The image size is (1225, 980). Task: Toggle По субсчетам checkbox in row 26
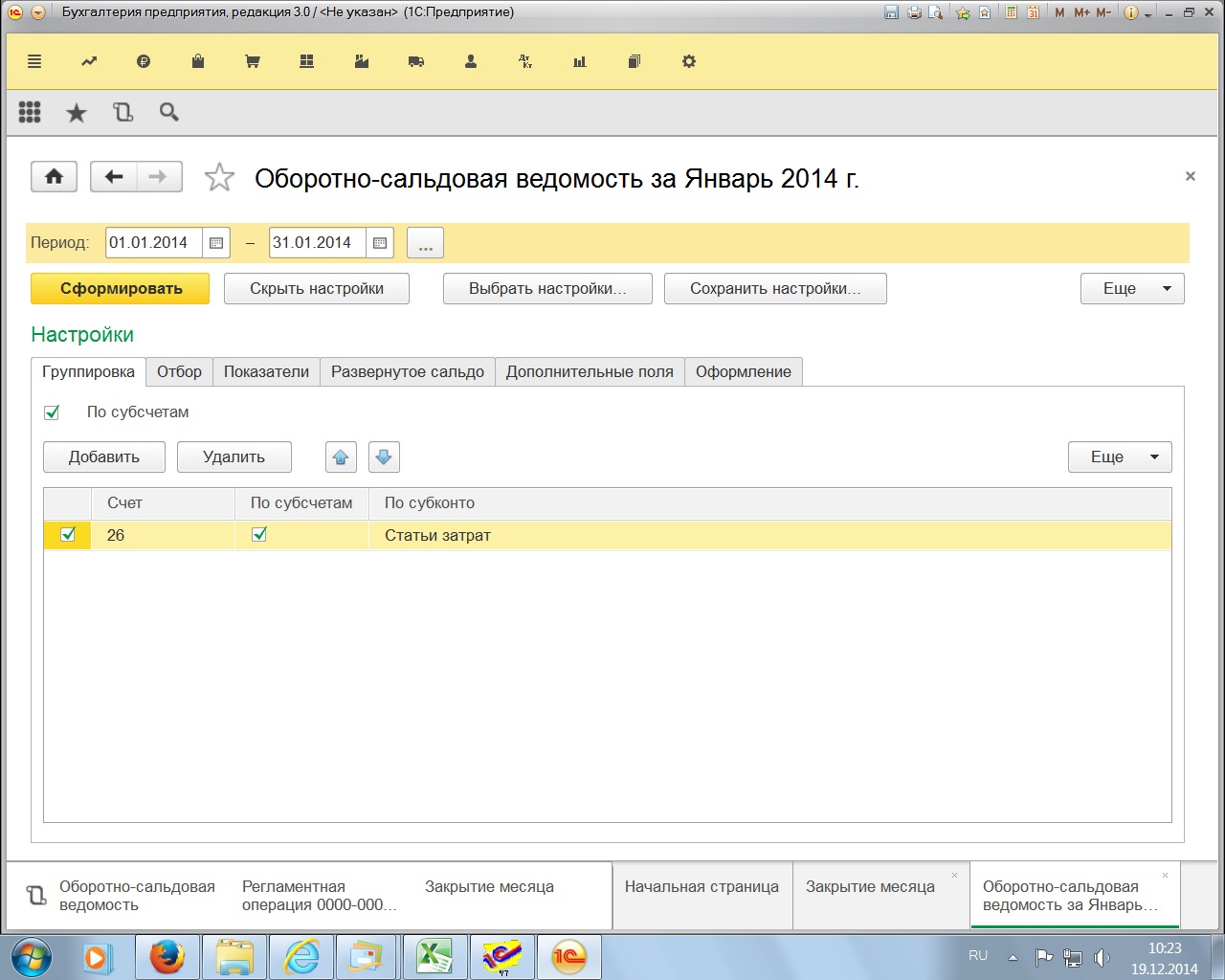(259, 535)
